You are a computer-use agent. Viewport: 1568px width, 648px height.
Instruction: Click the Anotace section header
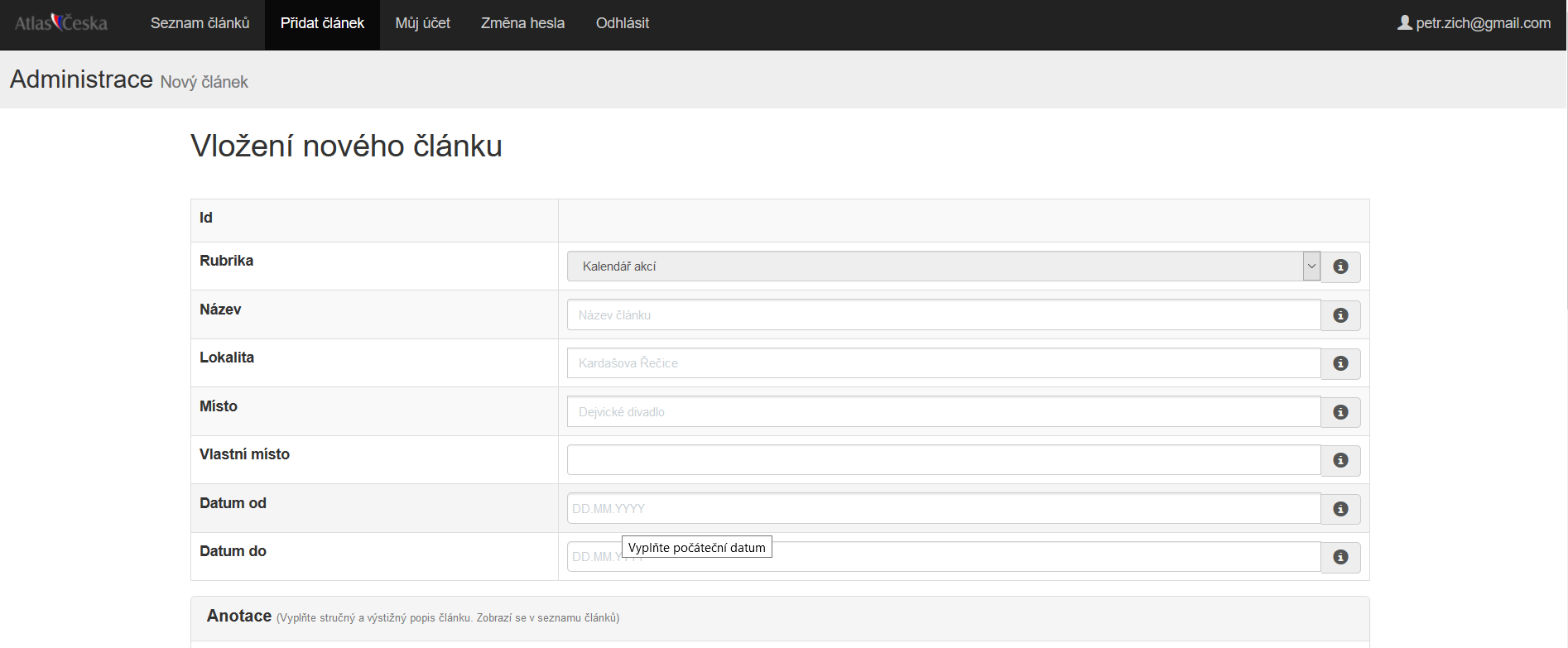780,617
